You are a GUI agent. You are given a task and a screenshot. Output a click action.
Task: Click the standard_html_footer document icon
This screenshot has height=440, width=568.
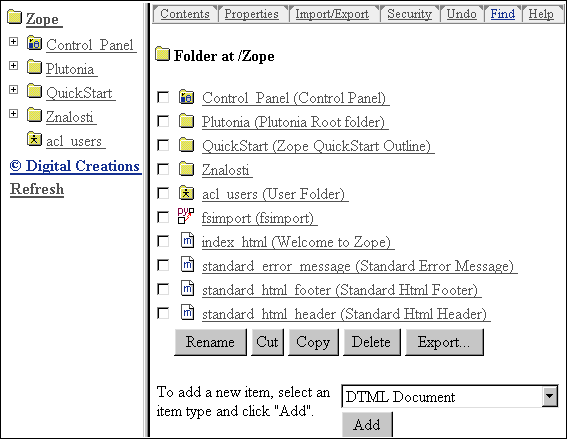pos(187,288)
